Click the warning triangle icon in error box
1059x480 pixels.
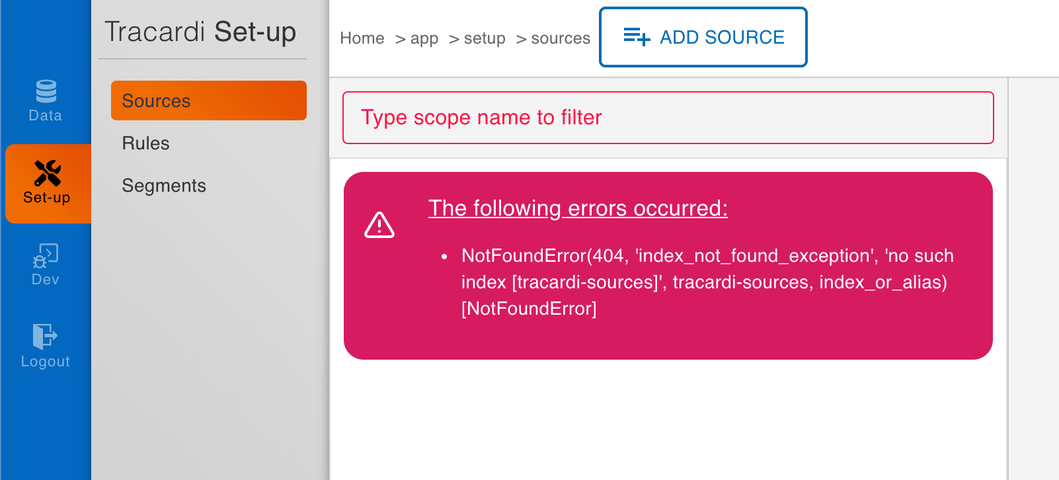[x=380, y=225]
